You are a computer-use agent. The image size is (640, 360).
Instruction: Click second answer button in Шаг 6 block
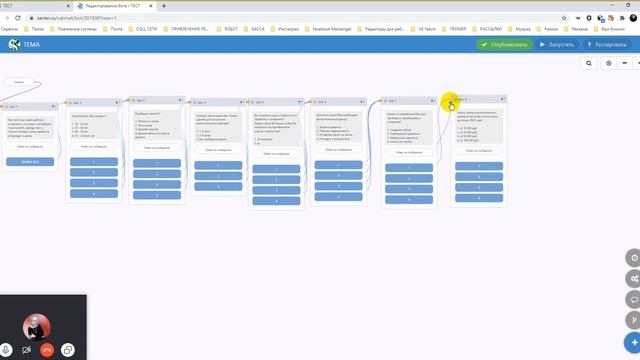(x=338, y=176)
